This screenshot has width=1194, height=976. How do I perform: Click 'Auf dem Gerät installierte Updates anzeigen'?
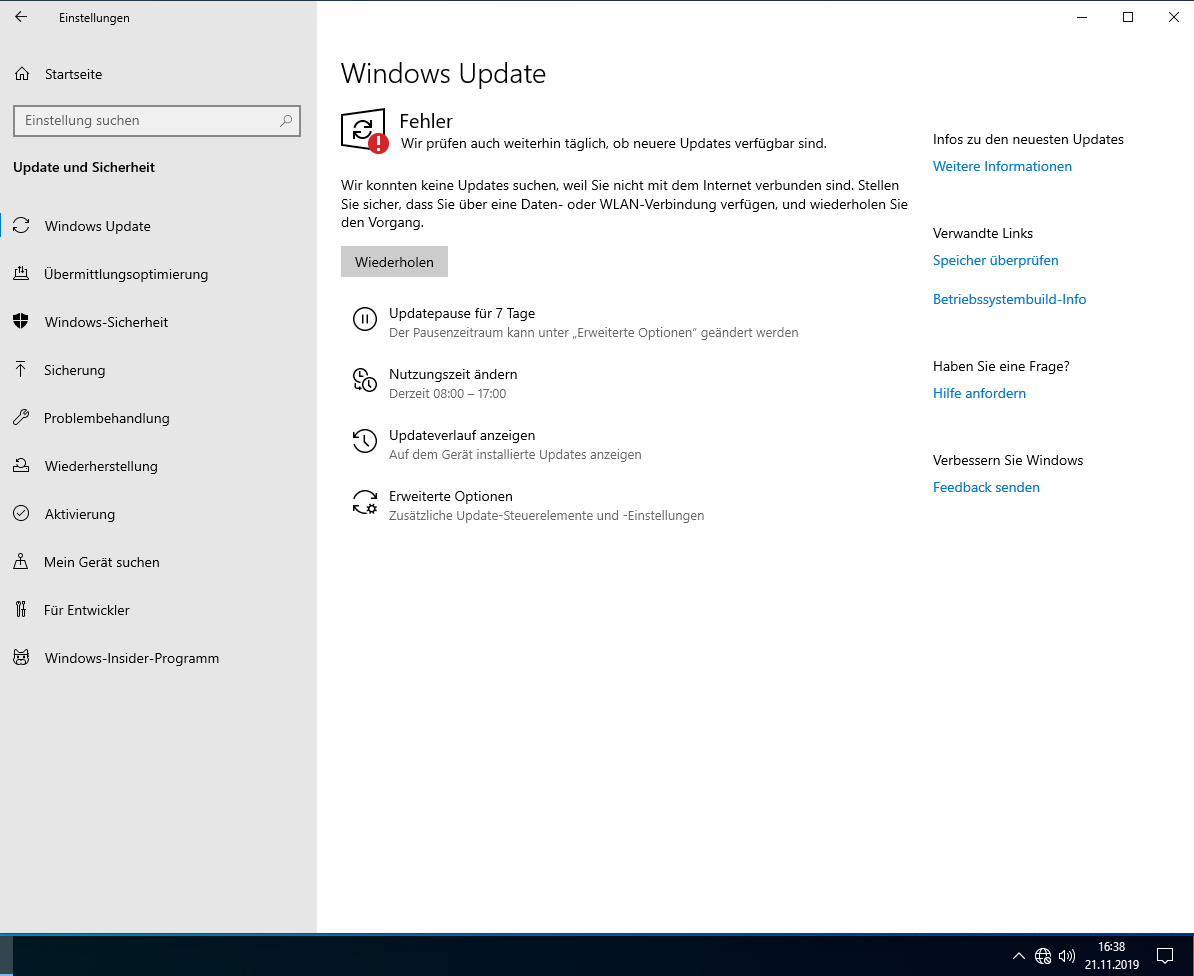[x=515, y=455]
